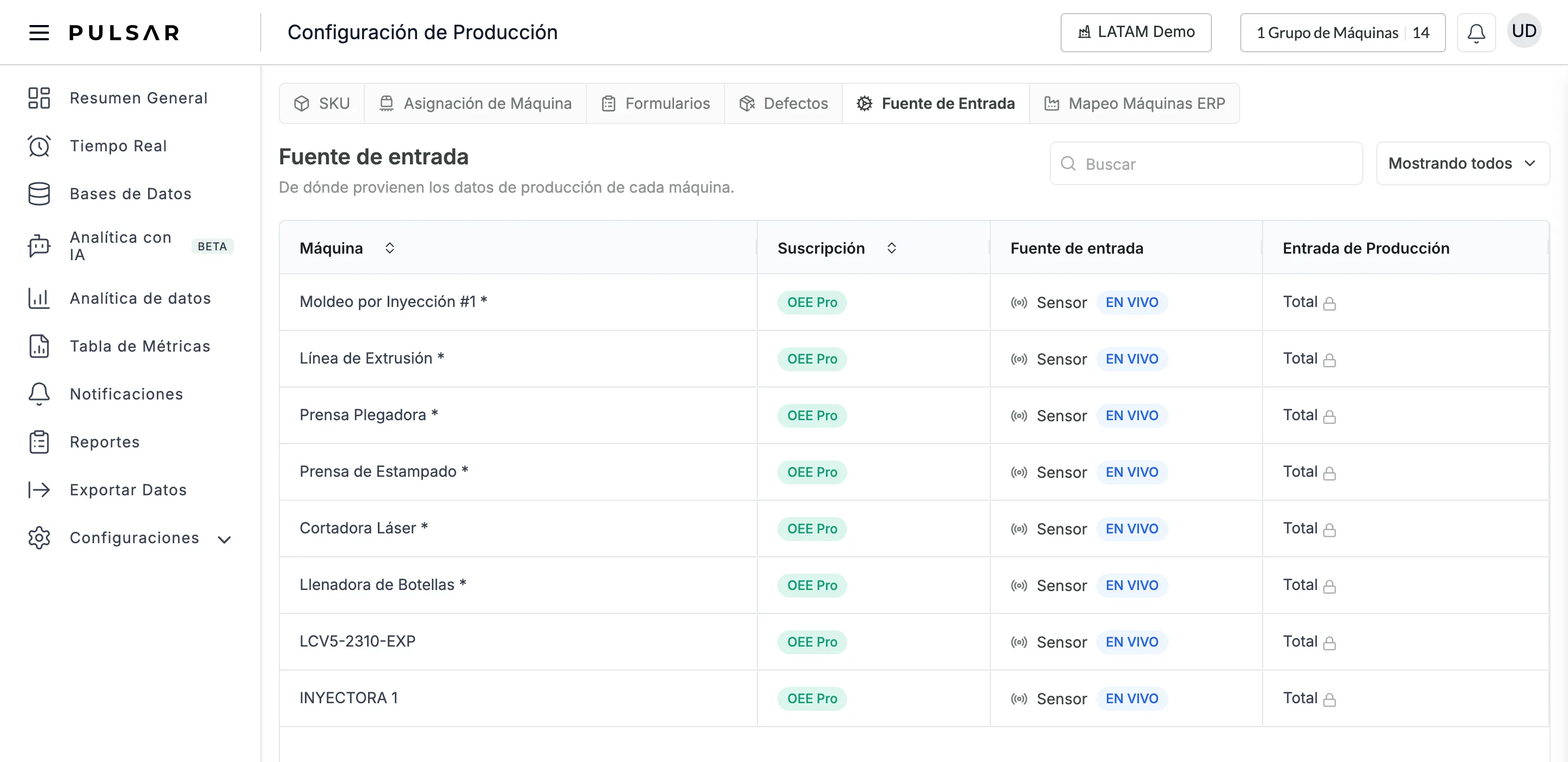Go to Exportar Datos page
The height and width of the screenshot is (762, 1568).
(x=128, y=490)
